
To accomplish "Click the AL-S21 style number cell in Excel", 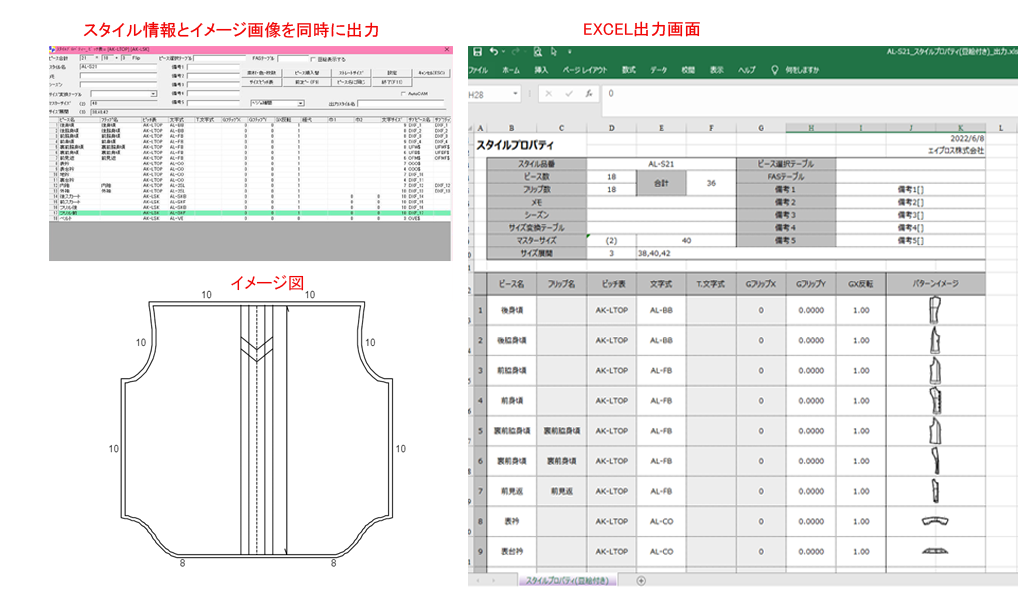I will [x=661, y=164].
